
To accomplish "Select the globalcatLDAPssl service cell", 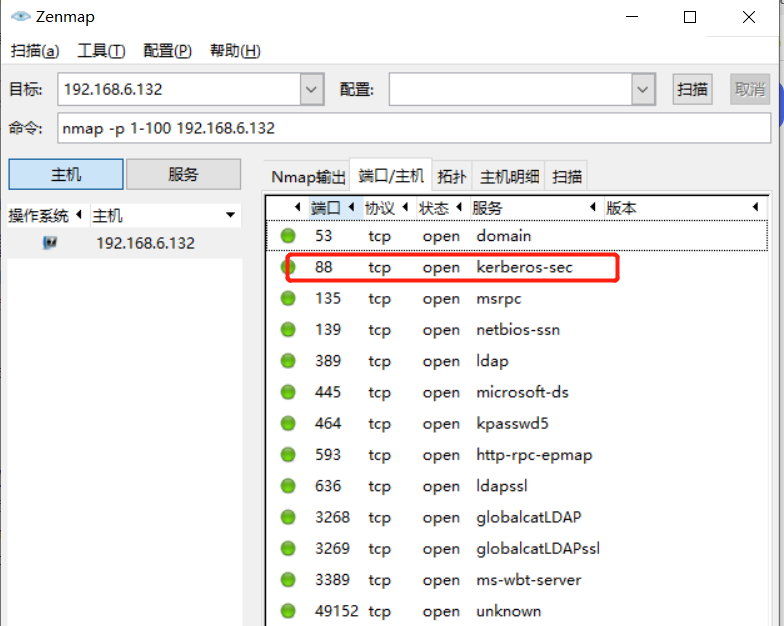I will (x=538, y=548).
